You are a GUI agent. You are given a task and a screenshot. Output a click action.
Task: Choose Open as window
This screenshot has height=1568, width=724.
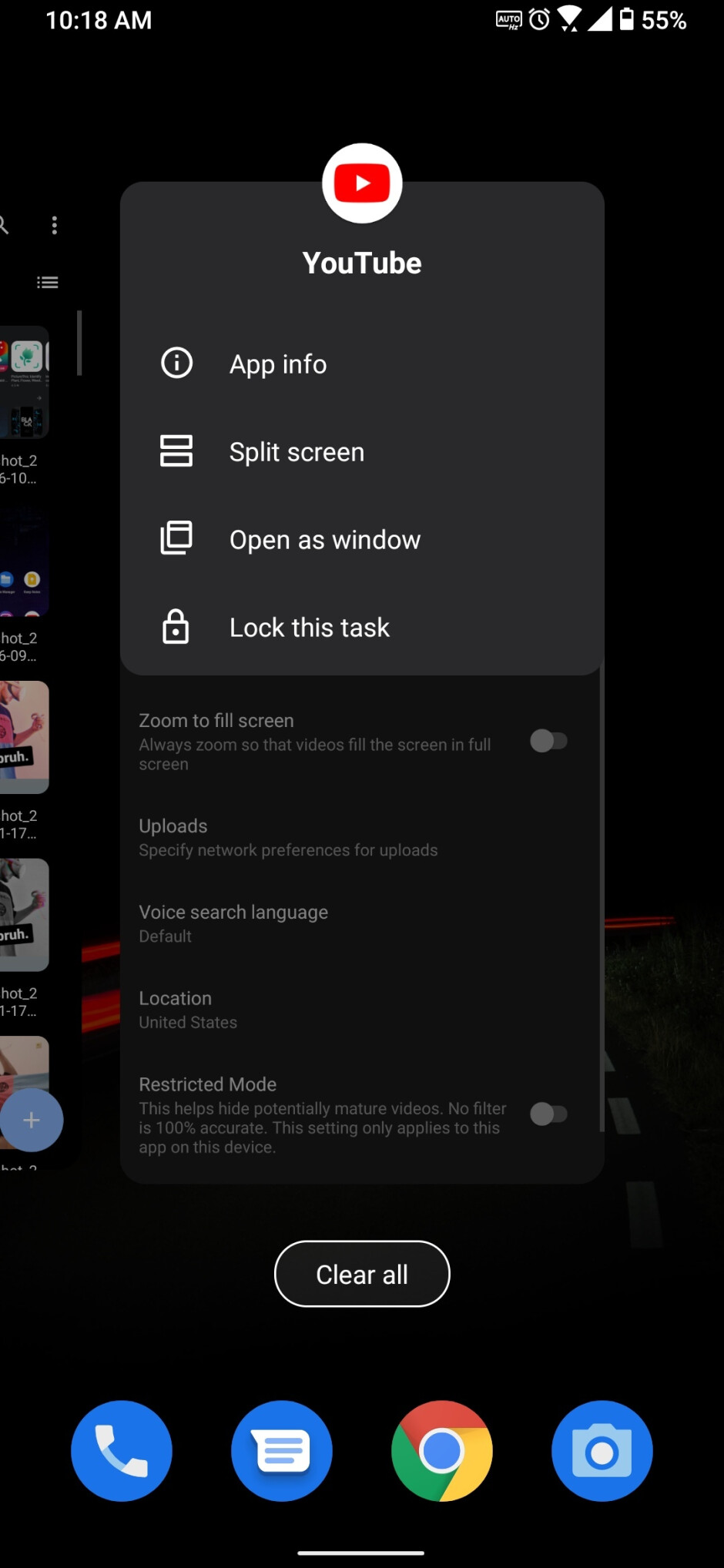[x=324, y=540]
